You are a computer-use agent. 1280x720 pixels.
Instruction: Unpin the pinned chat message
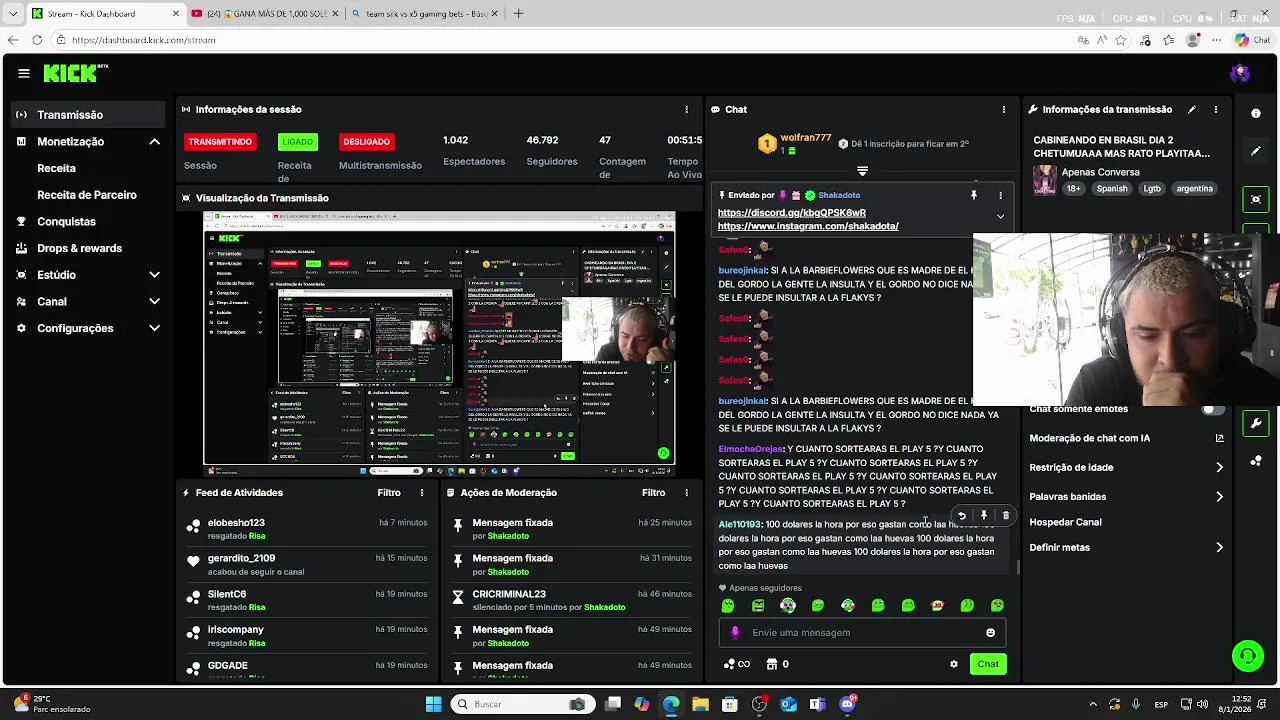click(973, 195)
